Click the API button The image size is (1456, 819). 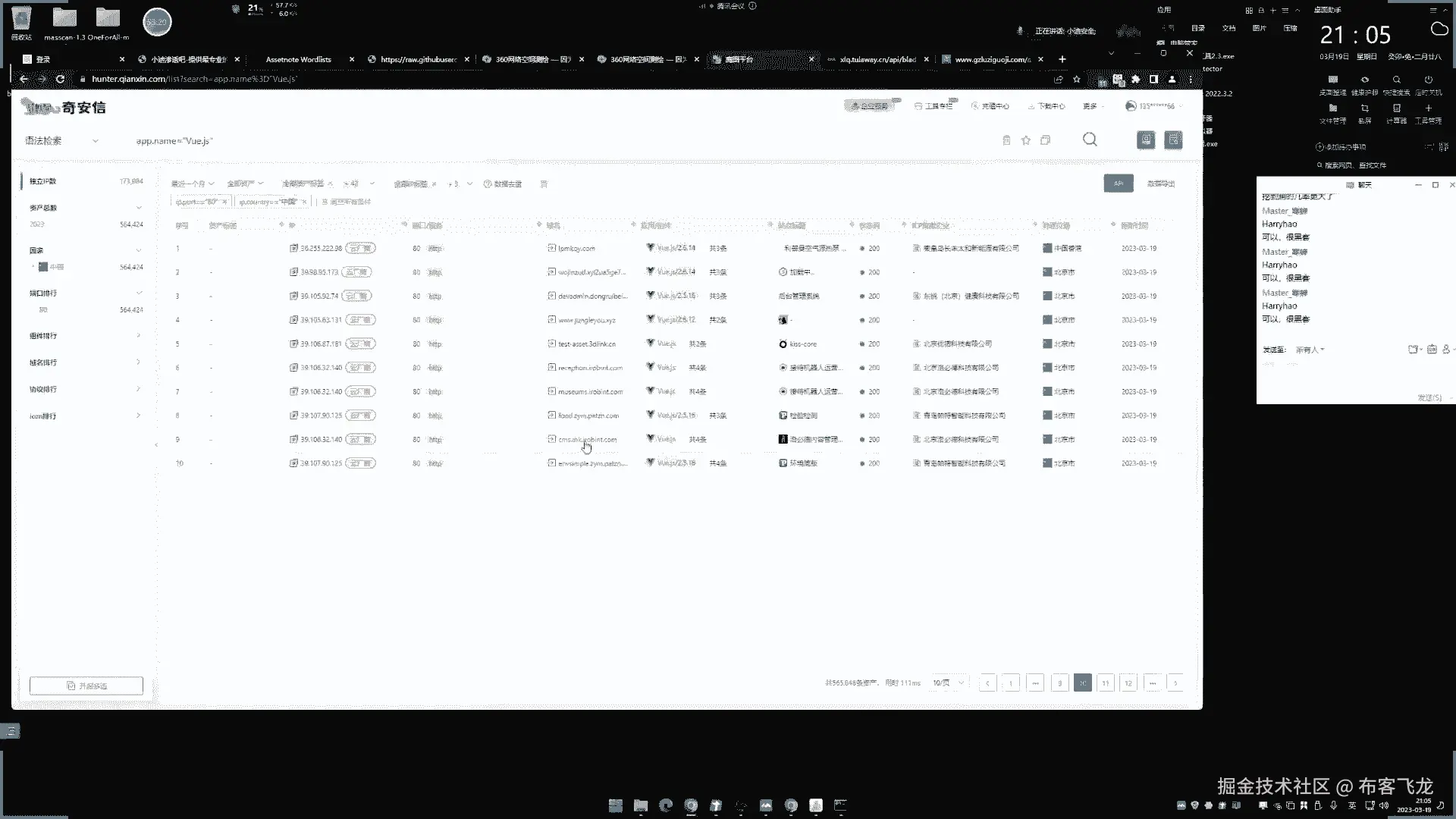[x=1118, y=183]
